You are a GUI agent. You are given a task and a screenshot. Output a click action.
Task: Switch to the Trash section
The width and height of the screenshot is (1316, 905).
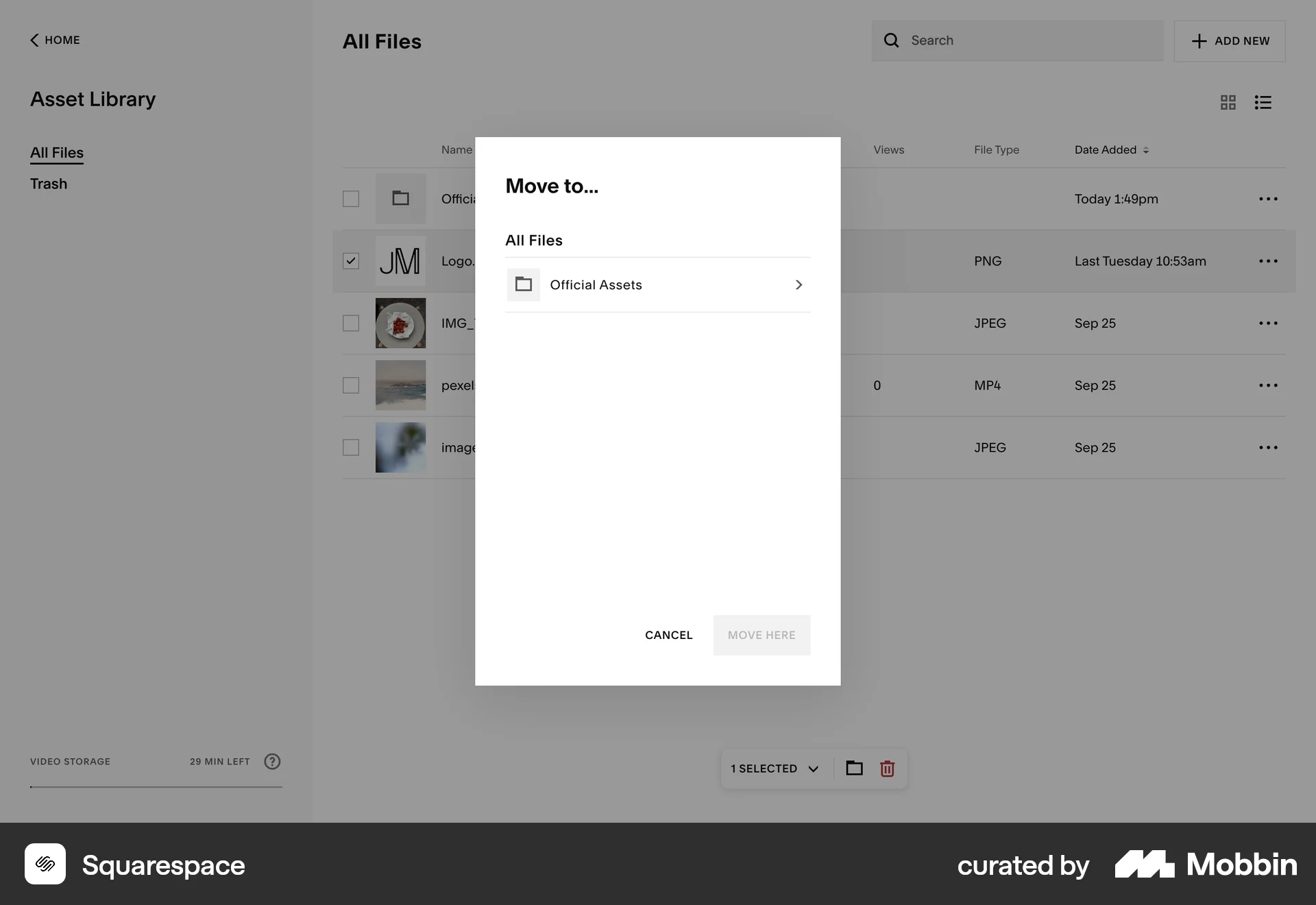pyautogui.click(x=49, y=183)
